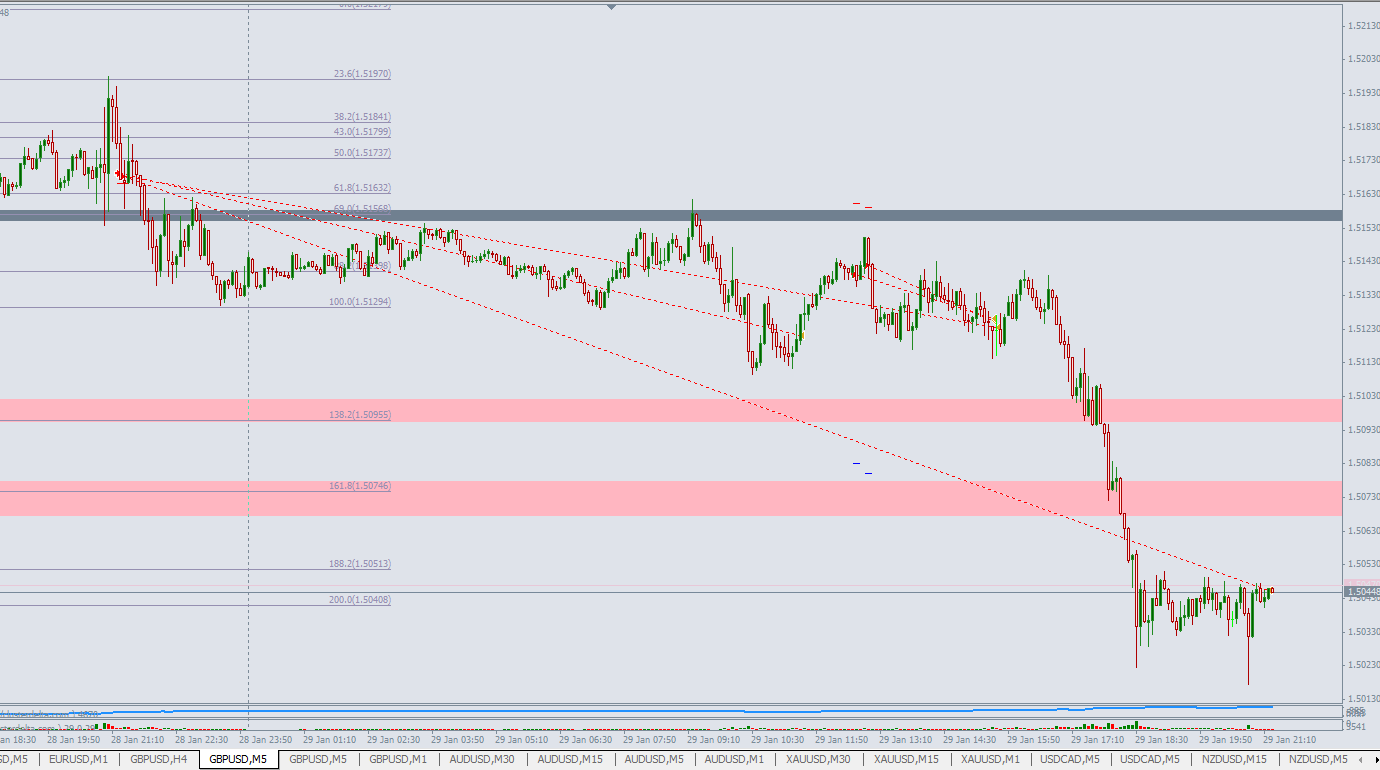Image resolution: width=1380 pixels, height=770 pixels.
Task: Open the AUDUSD,M30 chart tab
Action: click(x=482, y=760)
